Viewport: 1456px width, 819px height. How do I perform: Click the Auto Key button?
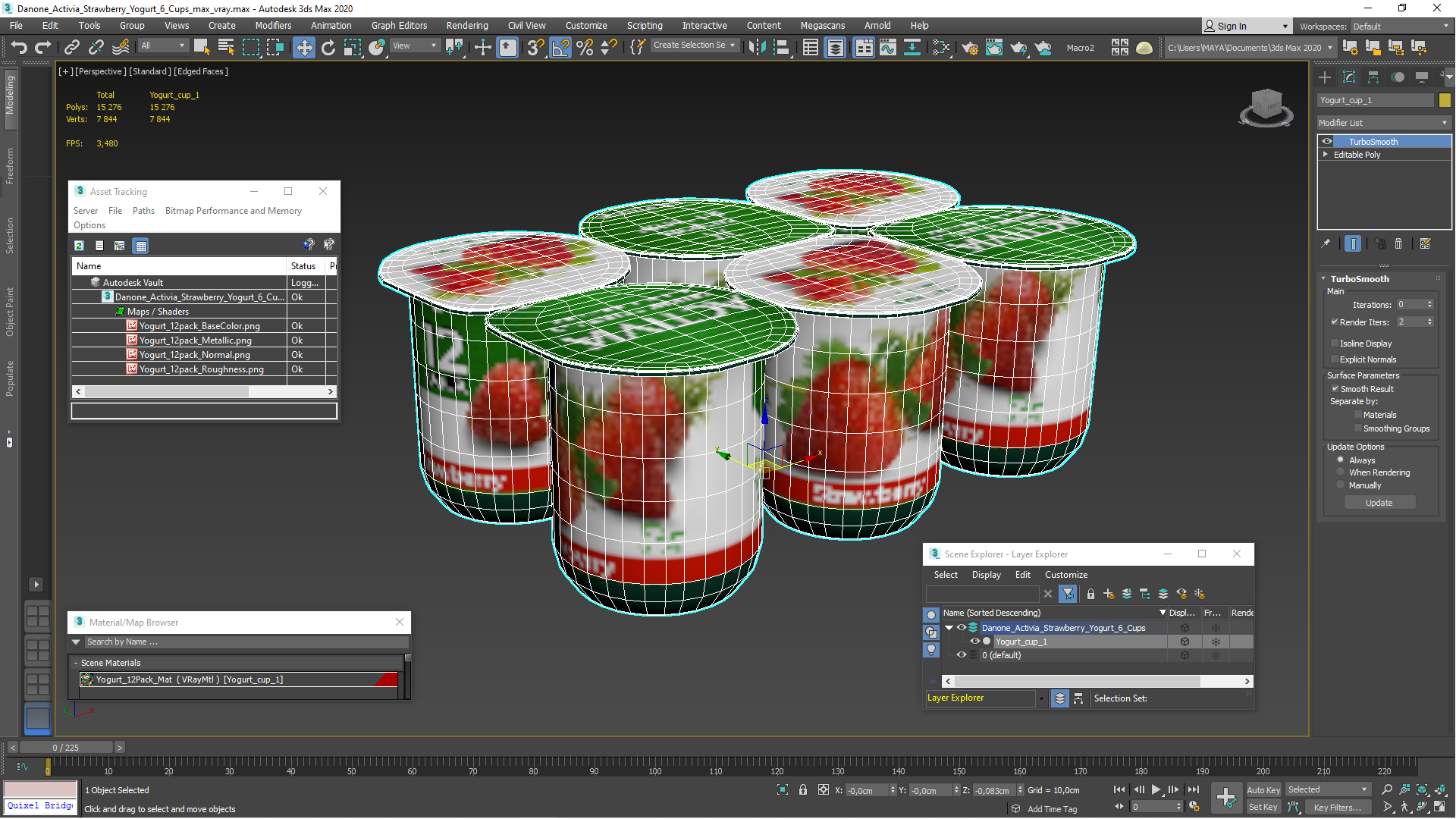tap(1263, 790)
